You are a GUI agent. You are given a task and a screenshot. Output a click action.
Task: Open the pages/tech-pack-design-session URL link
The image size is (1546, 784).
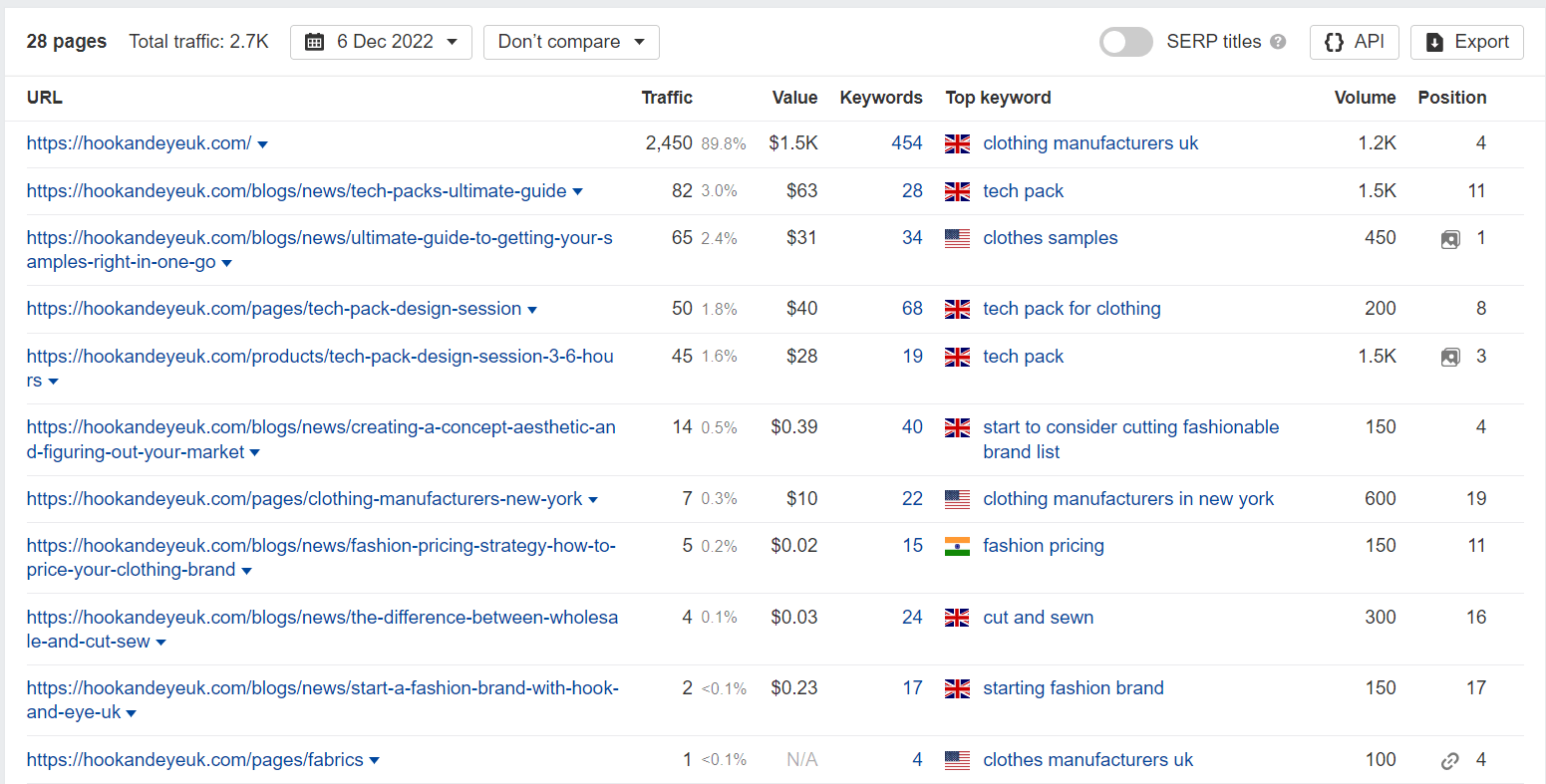coord(274,309)
